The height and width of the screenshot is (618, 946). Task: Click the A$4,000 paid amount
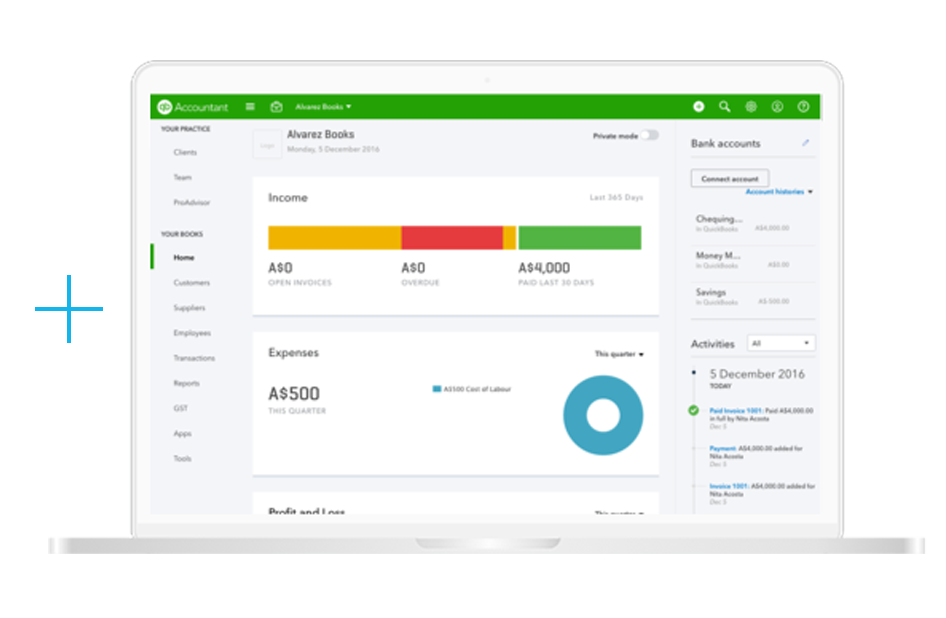pyautogui.click(x=544, y=267)
